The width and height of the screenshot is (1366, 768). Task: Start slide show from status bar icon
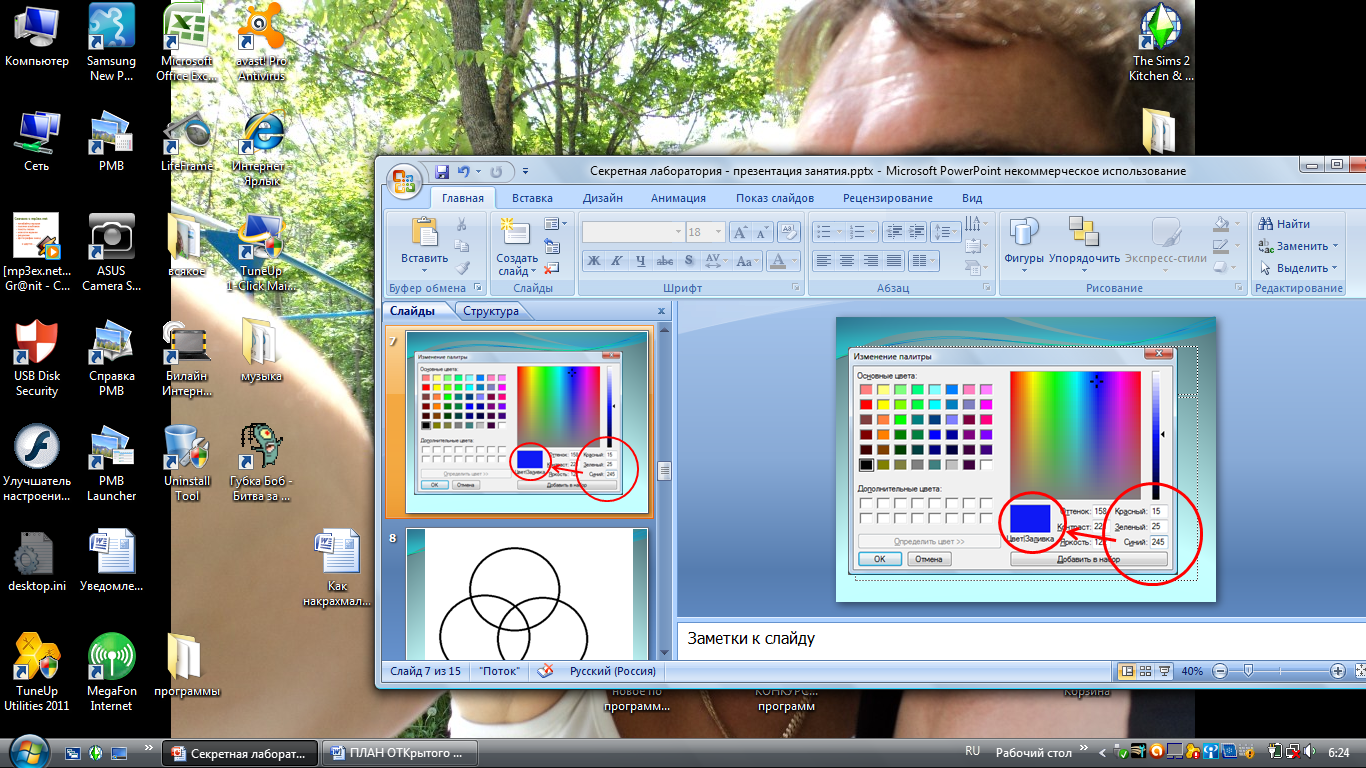(x=1166, y=671)
